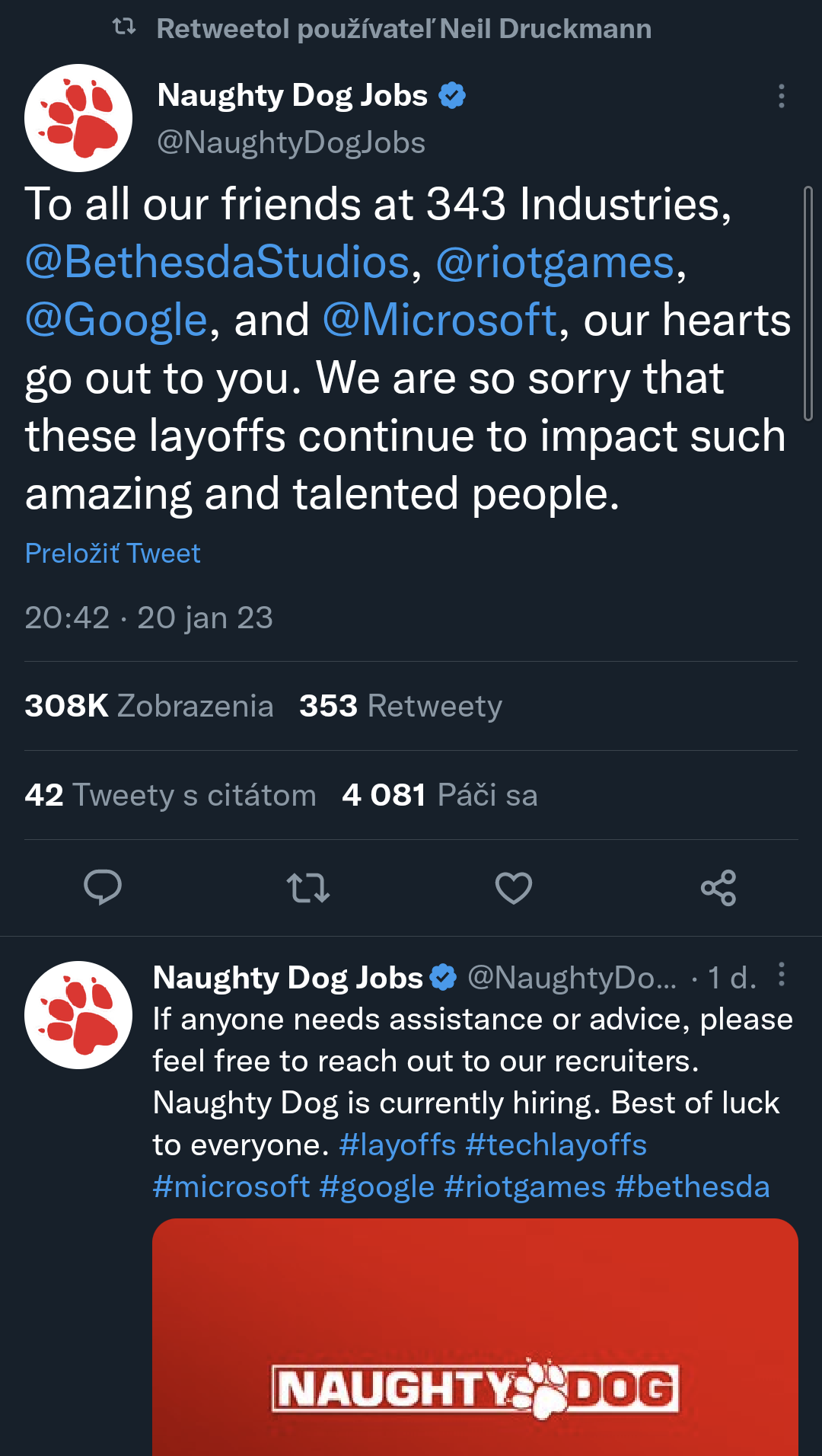
Task: Tap the blue verified badge beside Naughty Dog Jobs
Action: pyautogui.click(x=452, y=96)
